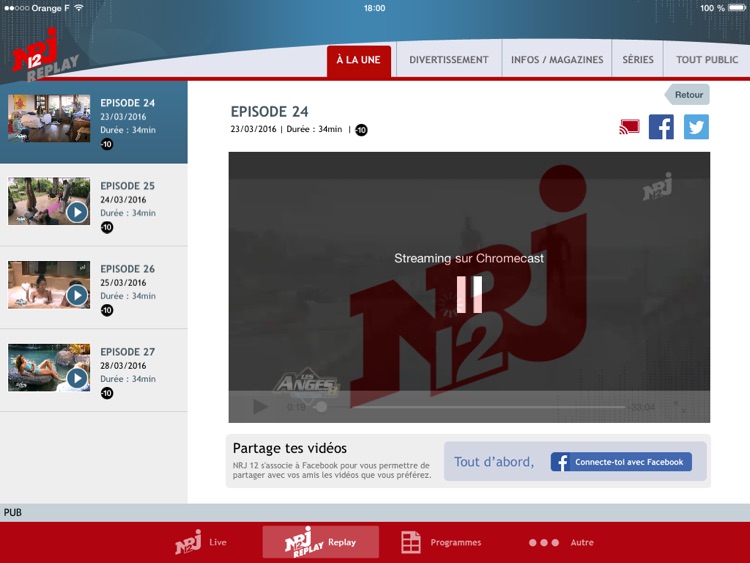Click the -10 badge on Episode 26 row
This screenshot has height=563, width=750.
107,310
